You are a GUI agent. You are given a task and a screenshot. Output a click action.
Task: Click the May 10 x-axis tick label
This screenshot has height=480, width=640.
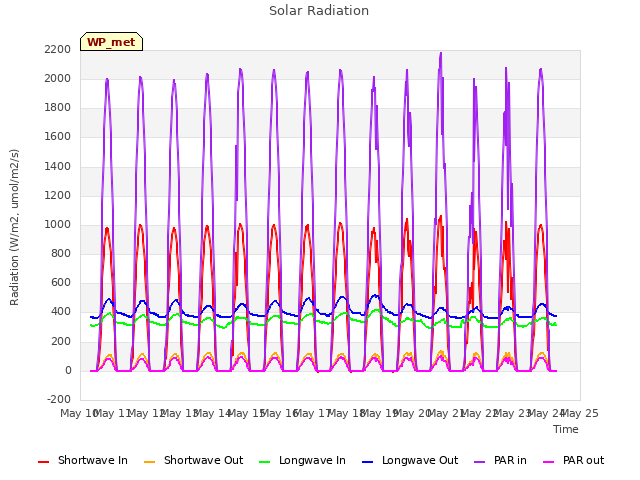(x=79, y=413)
